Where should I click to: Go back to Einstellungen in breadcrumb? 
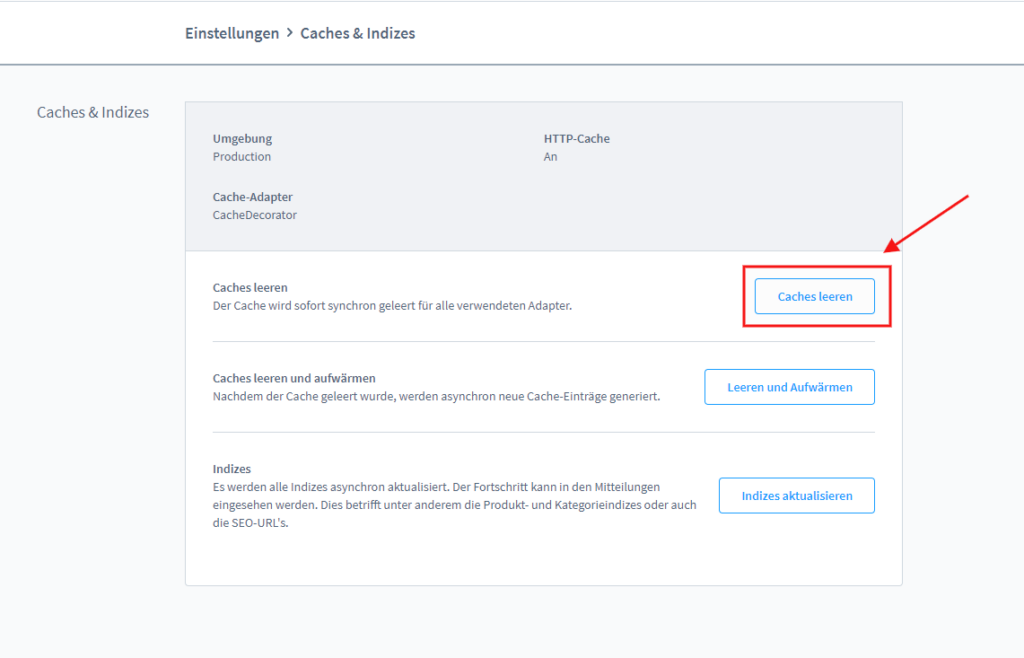[232, 33]
